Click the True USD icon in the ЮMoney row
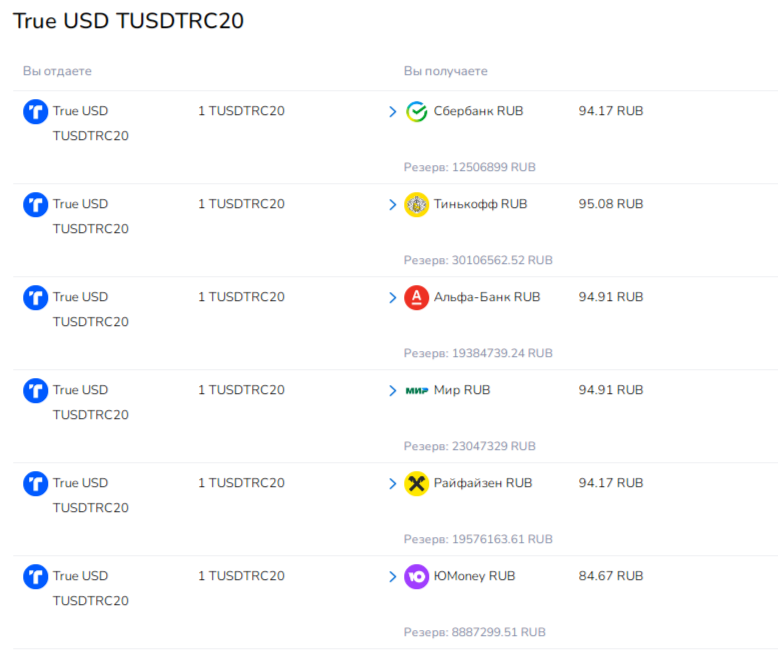 36,577
